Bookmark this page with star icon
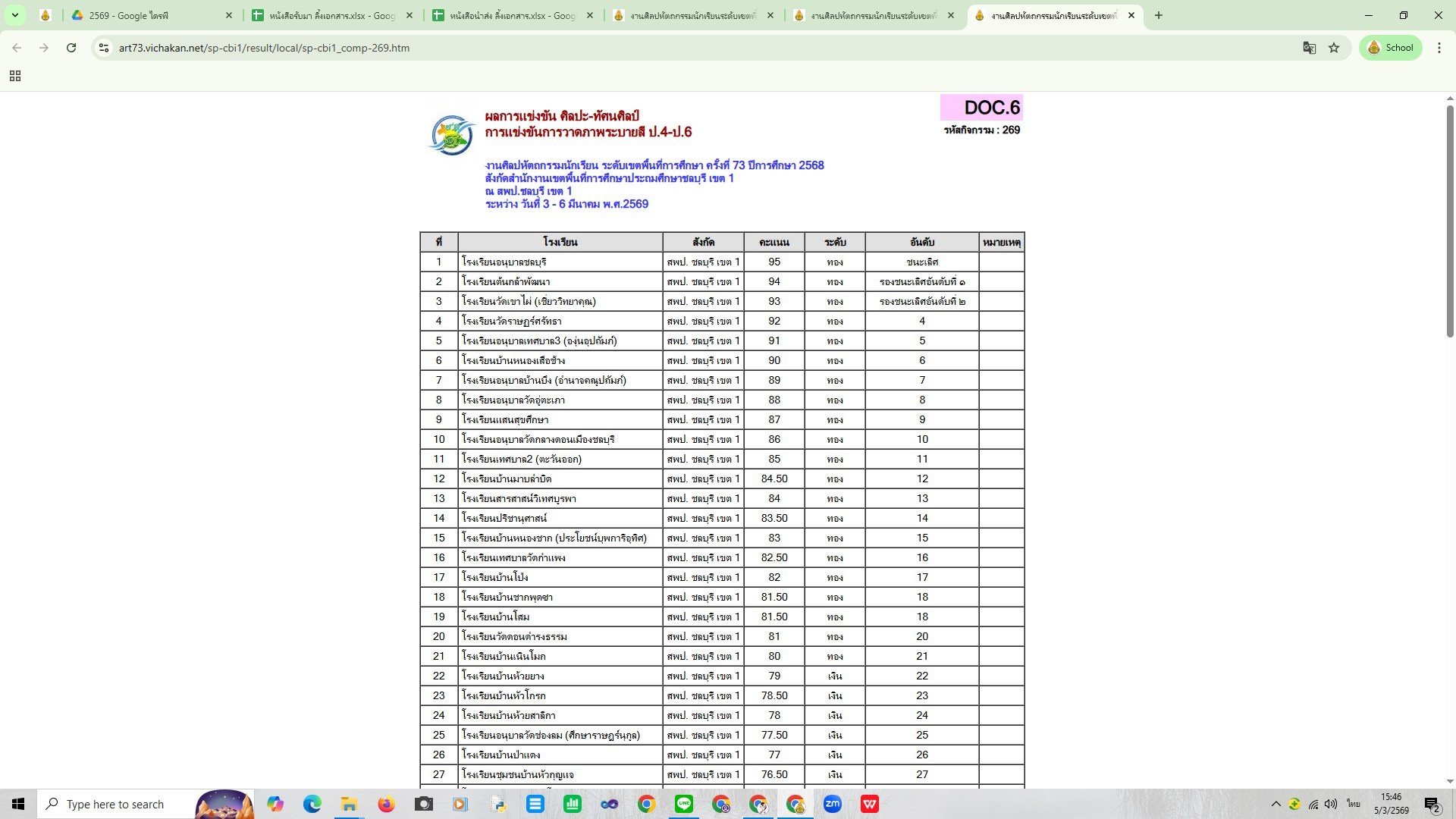1456x819 pixels. (1334, 48)
